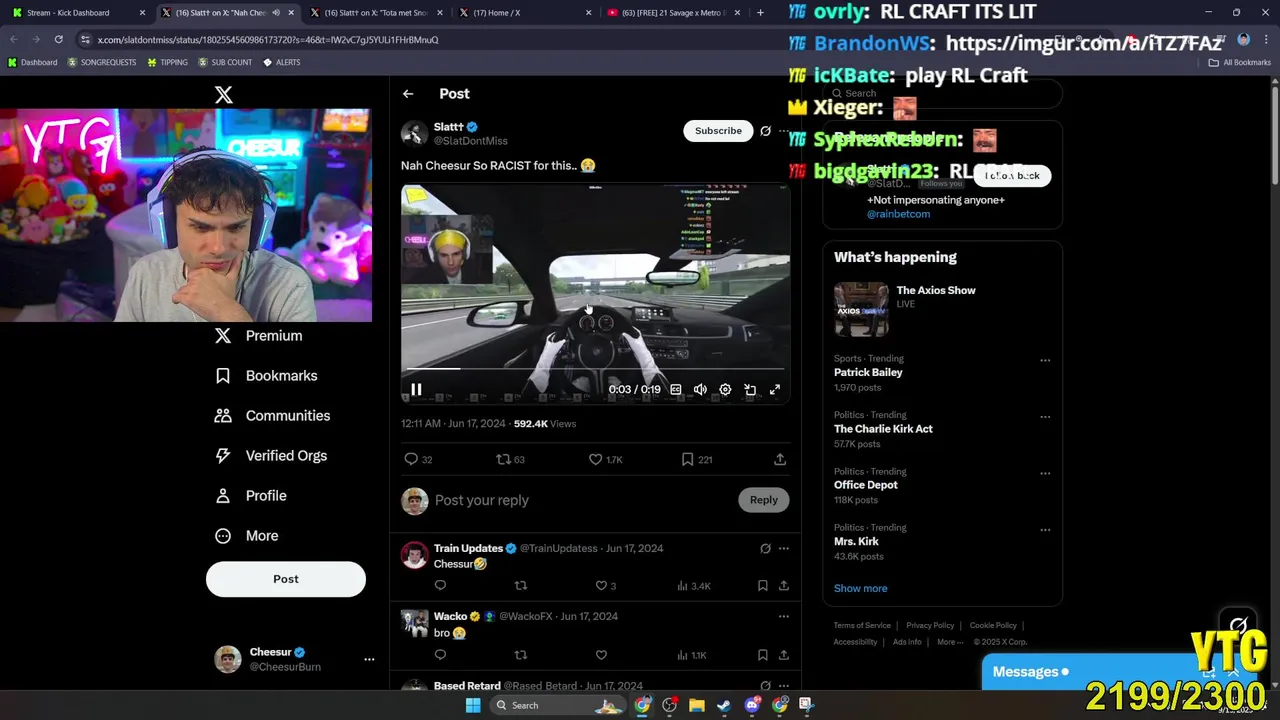Screen dimensions: 1280x720
Task: Open Steam from the taskbar
Action: (724, 705)
